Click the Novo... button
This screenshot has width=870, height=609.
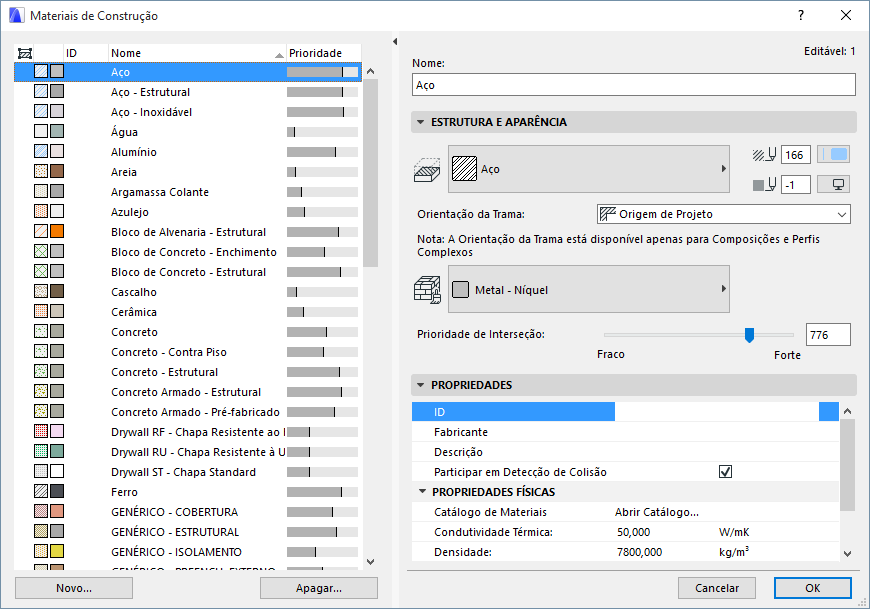(74, 588)
